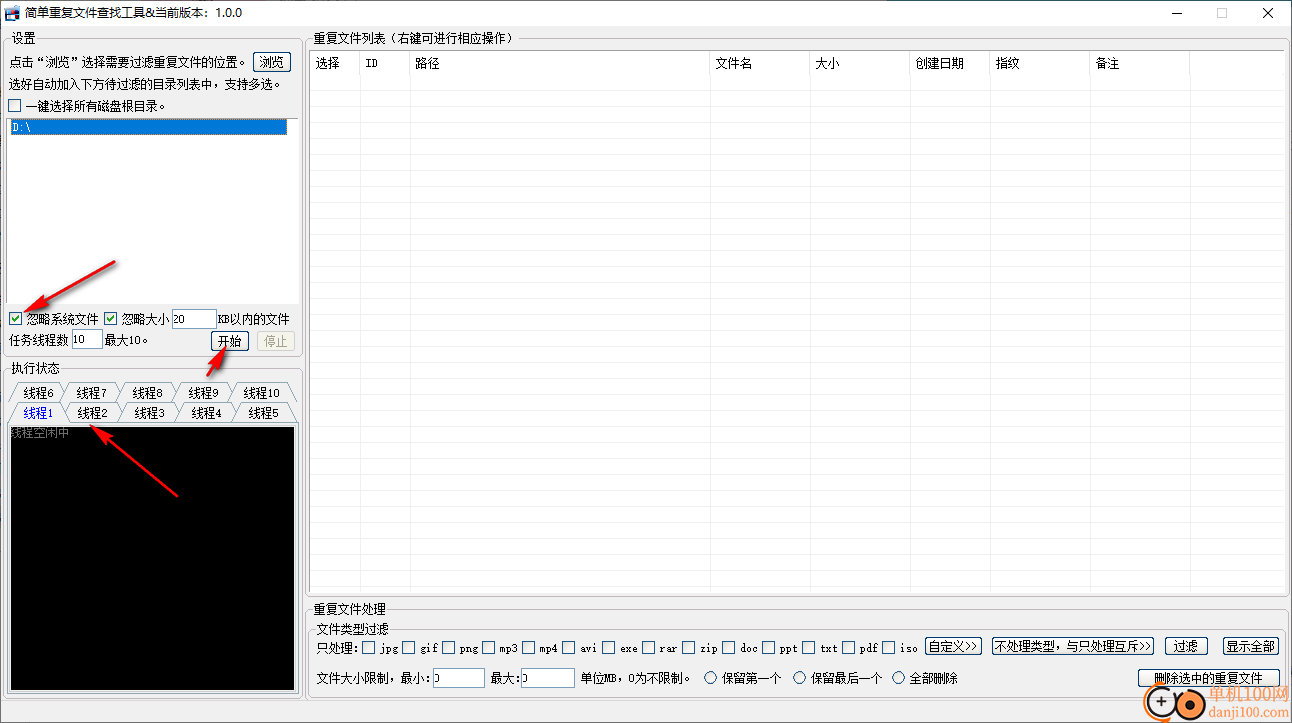Screen dimensions: 1292x723
Task: Sort by the 文件名 column header
Action: [x=760, y=64]
